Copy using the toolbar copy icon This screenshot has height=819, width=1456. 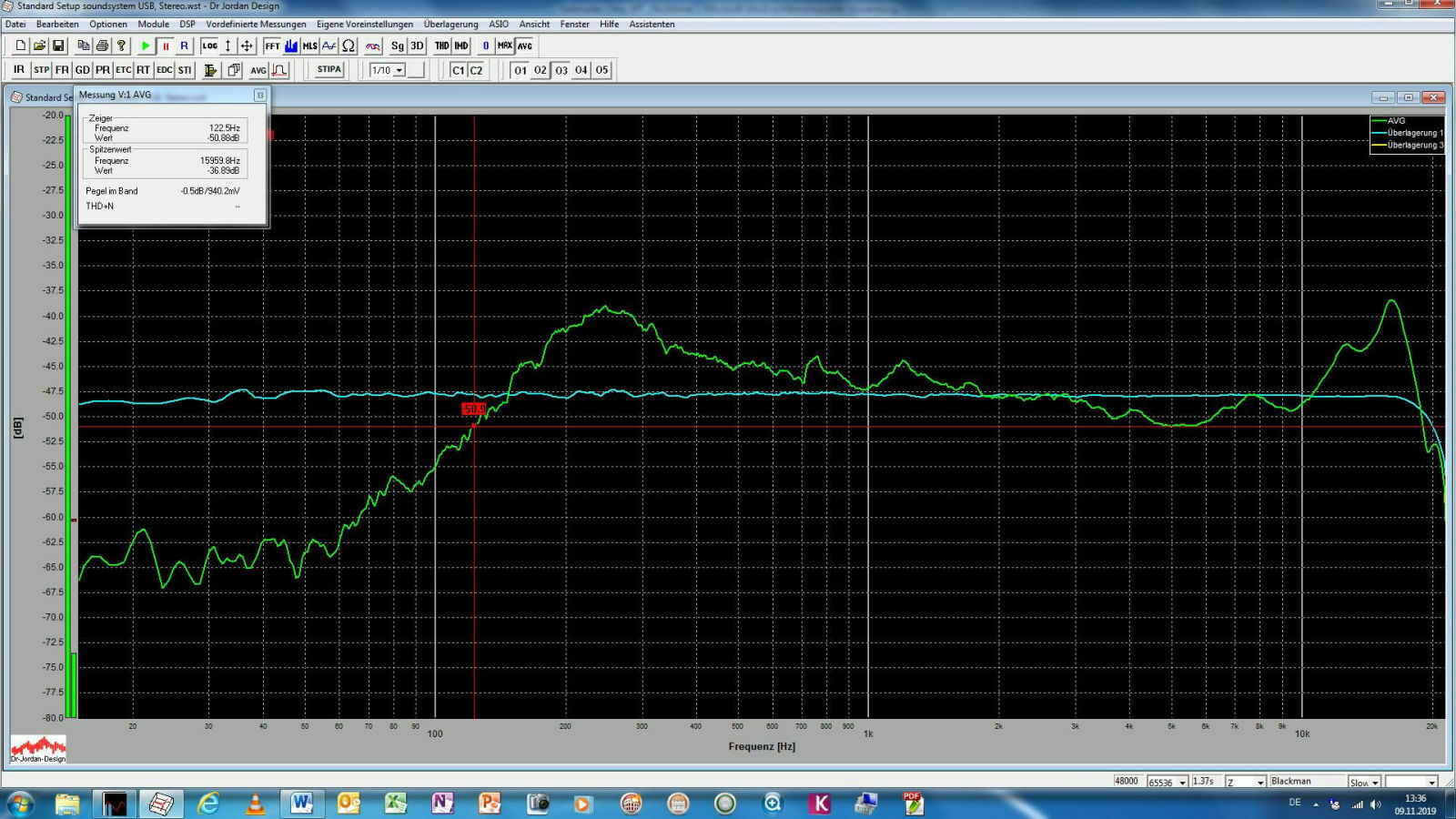(x=83, y=45)
